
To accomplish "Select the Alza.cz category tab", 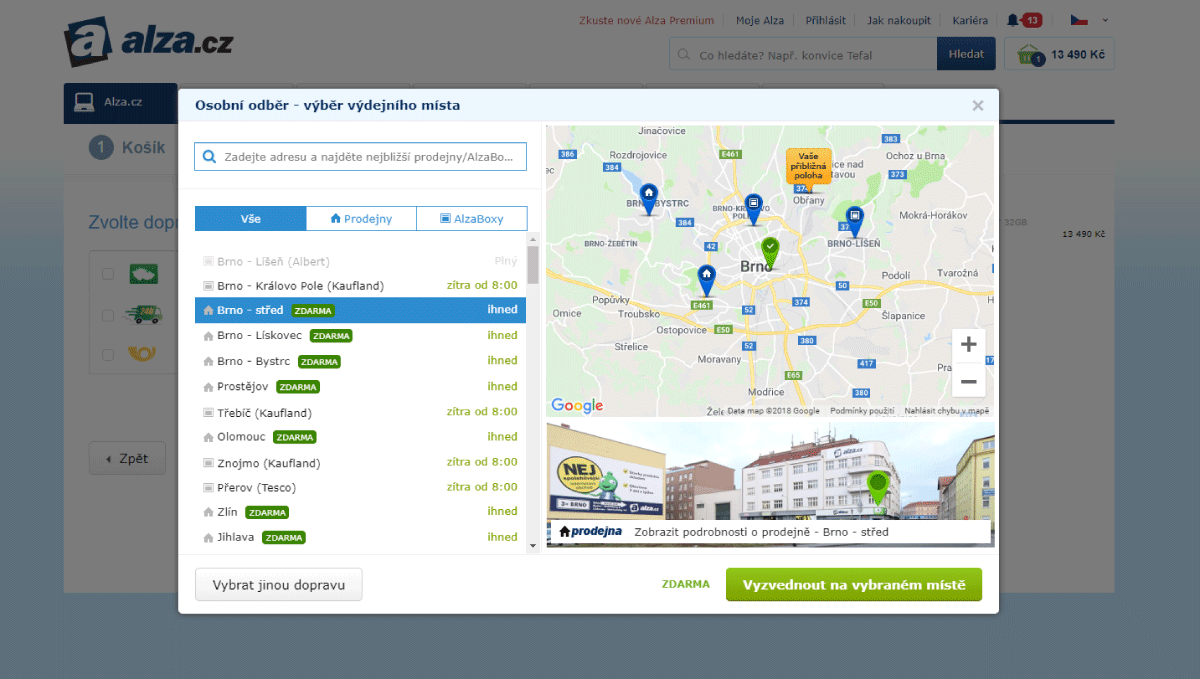I will (x=120, y=102).
